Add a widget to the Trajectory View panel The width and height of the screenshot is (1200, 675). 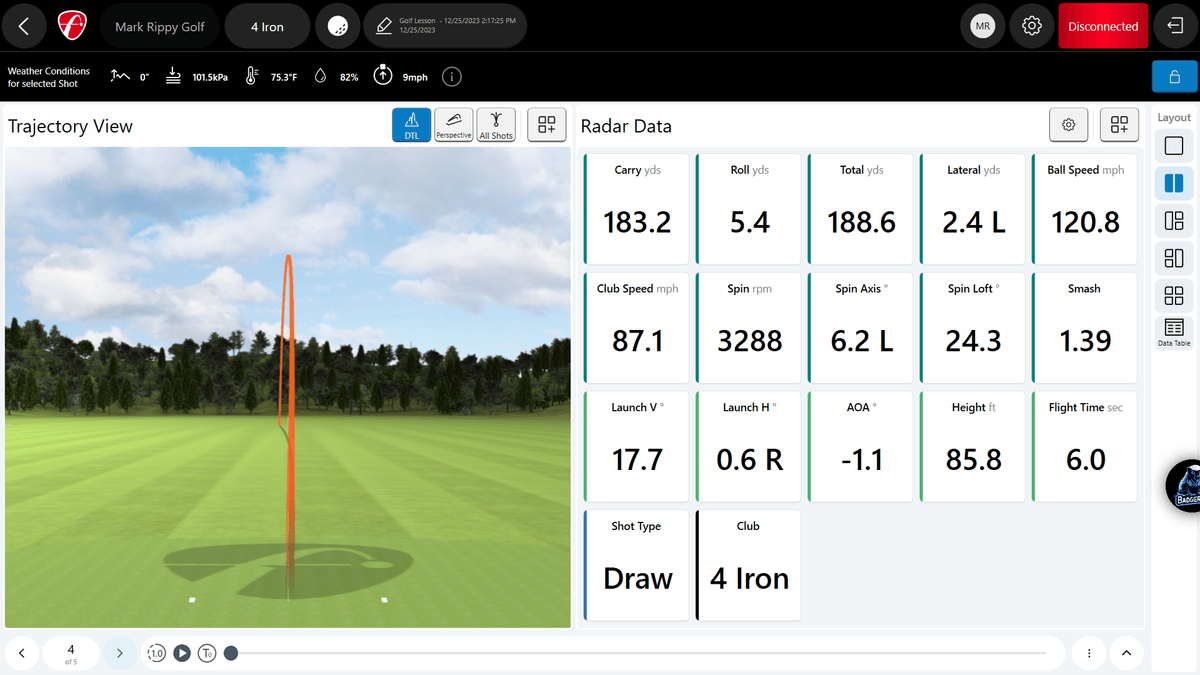tap(546, 125)
